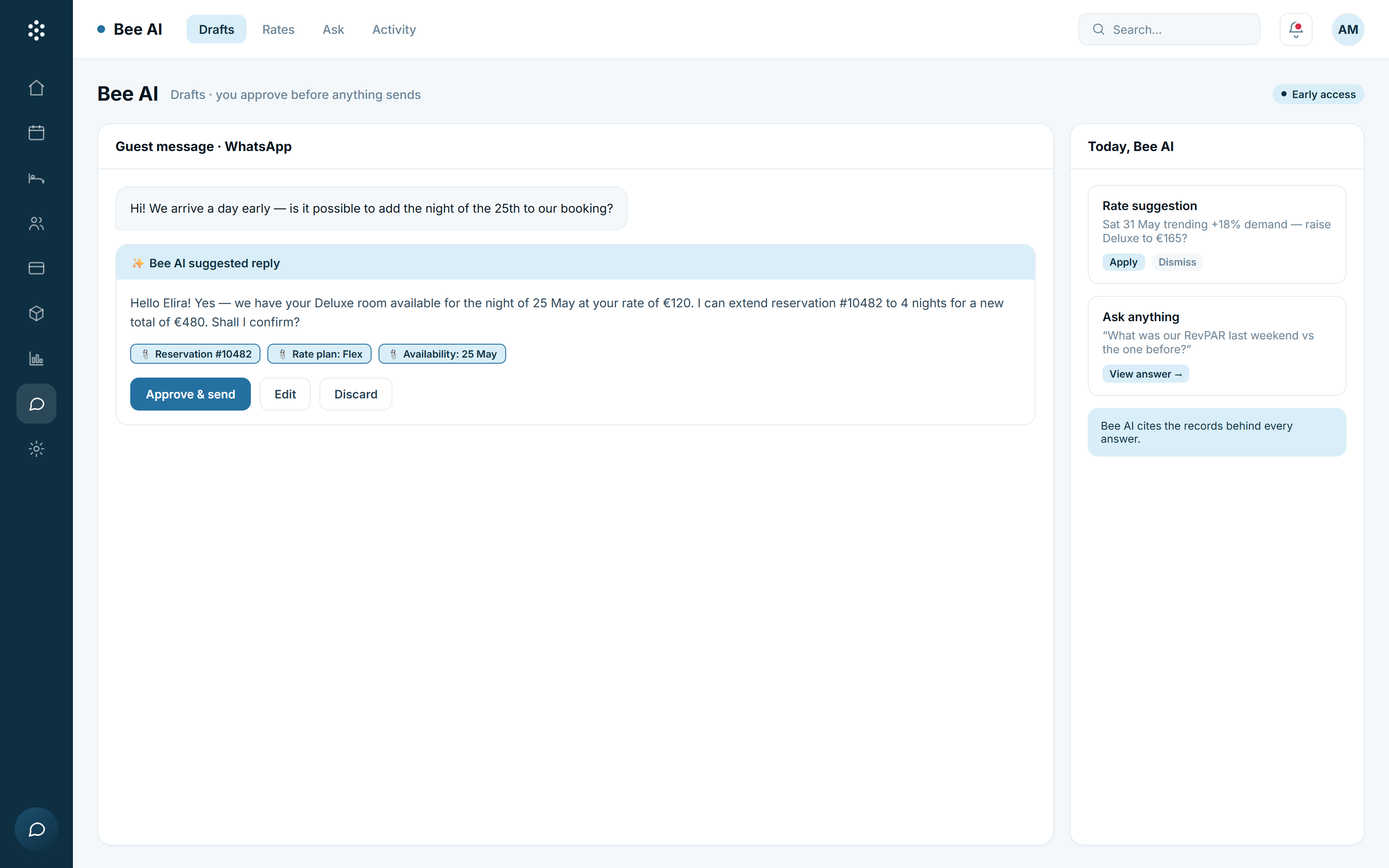Open the Settings gear icon in the sidebar

[36, 449]
